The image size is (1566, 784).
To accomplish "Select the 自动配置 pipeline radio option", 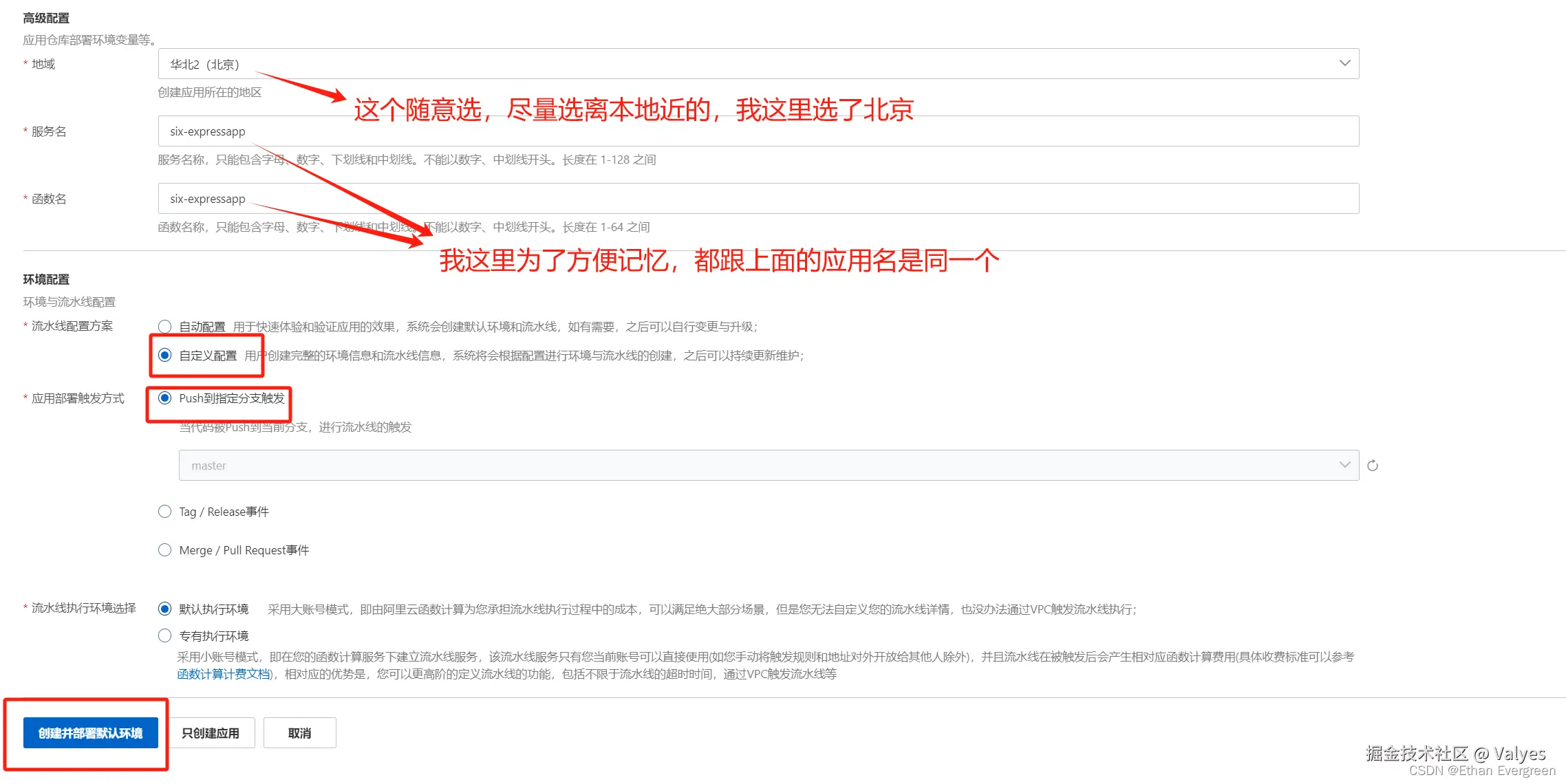I will tap(164, 327).
